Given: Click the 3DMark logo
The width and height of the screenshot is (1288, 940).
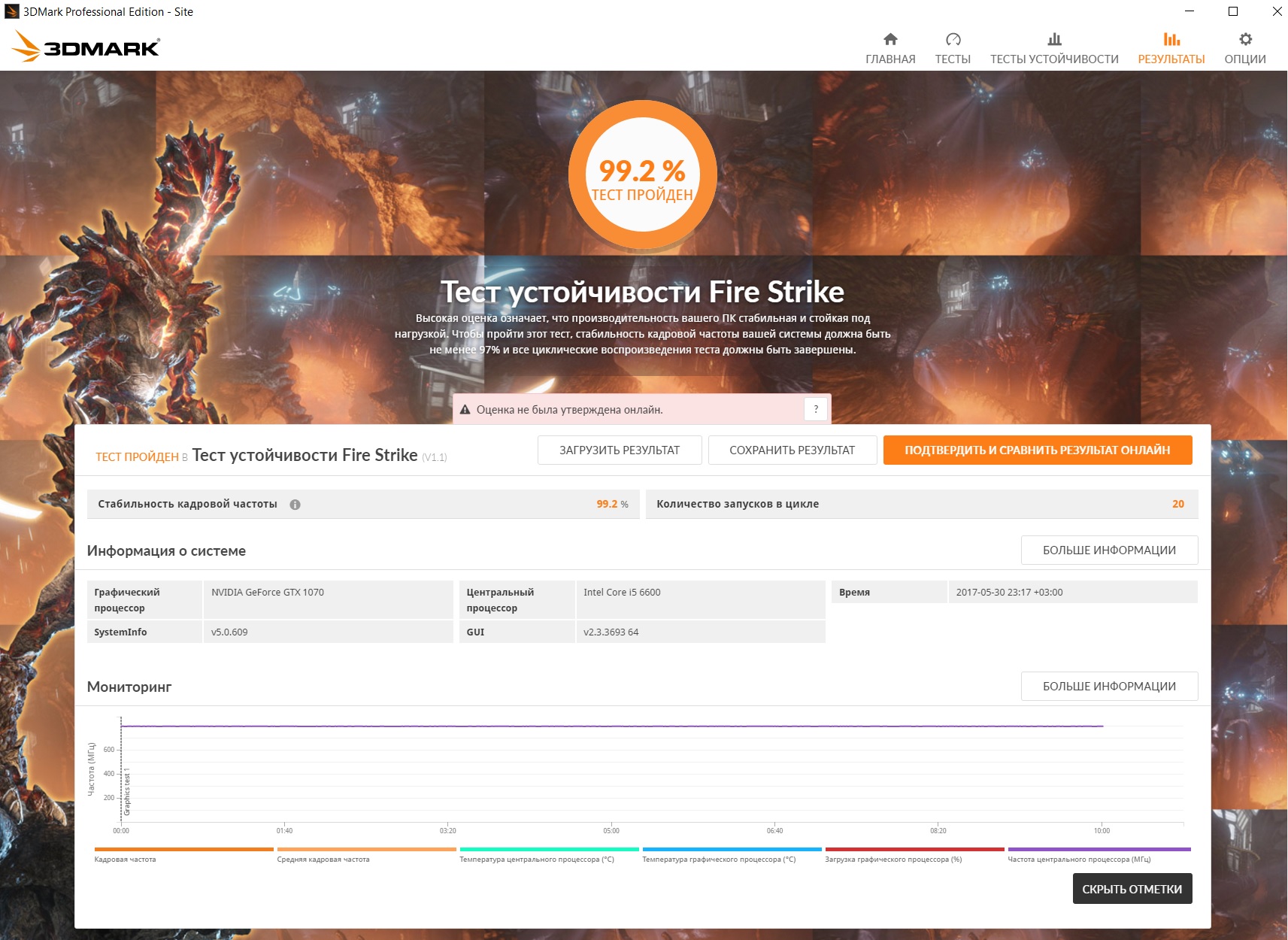Looking at the screenshot, I should tap(86, 47).
